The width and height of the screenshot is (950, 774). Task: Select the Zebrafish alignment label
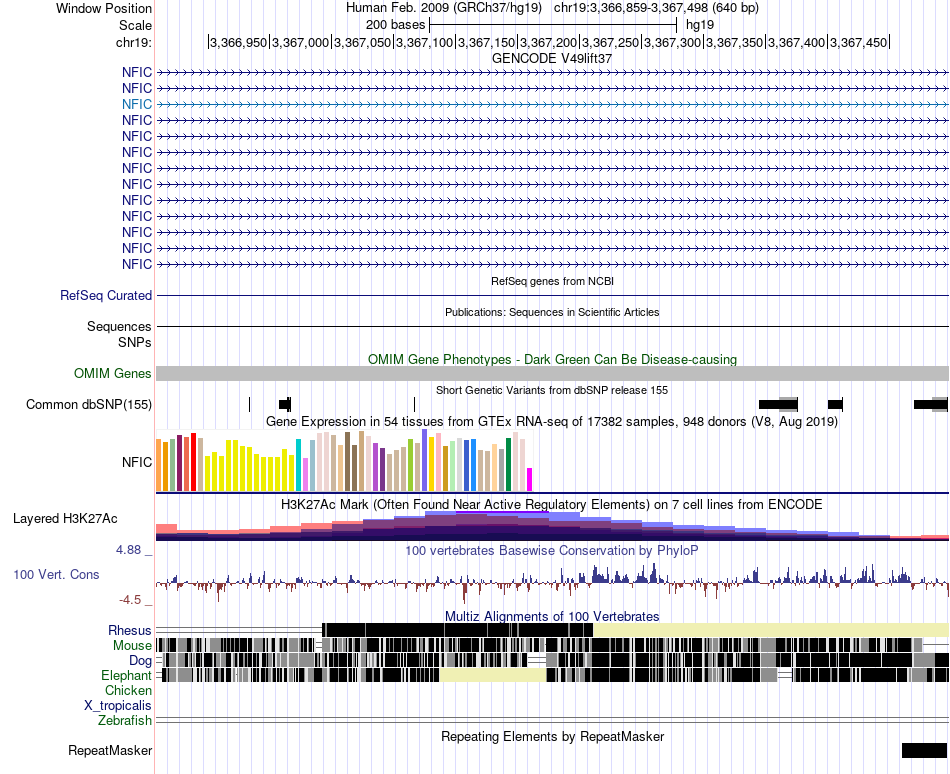coord(125,721)
